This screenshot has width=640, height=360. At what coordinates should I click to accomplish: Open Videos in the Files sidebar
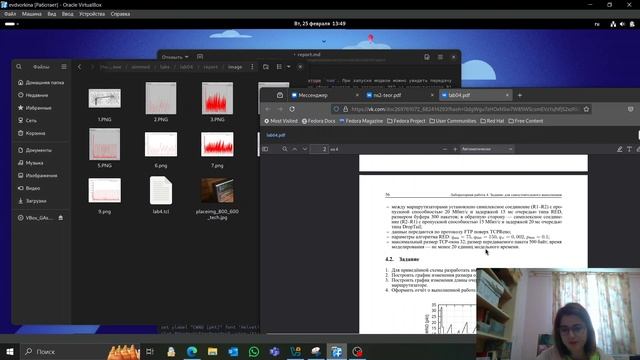(29, 188)
